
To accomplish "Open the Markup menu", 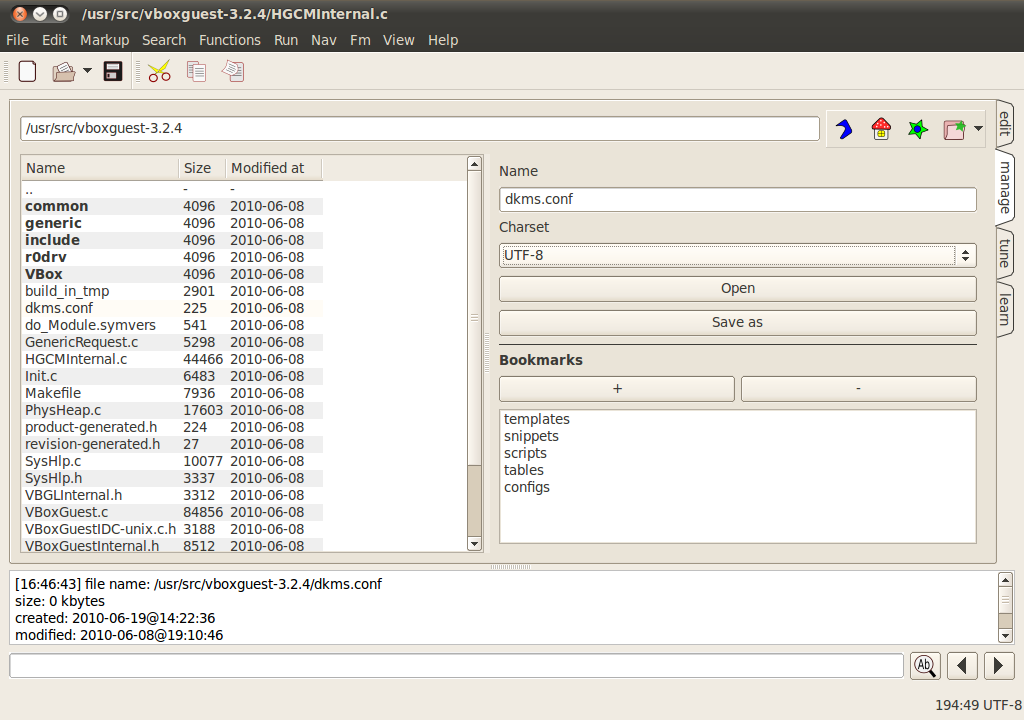I will 104,40.
